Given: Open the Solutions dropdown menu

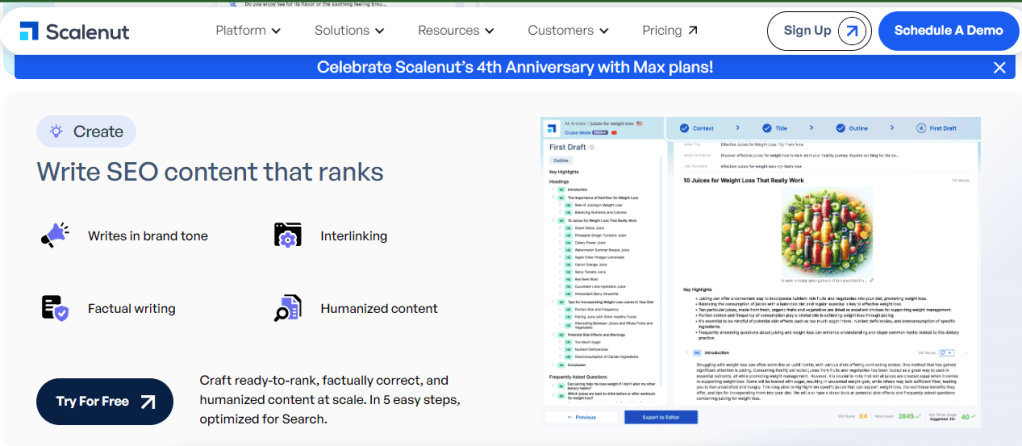Looking at the screenshot, I should tap(350, 31).
